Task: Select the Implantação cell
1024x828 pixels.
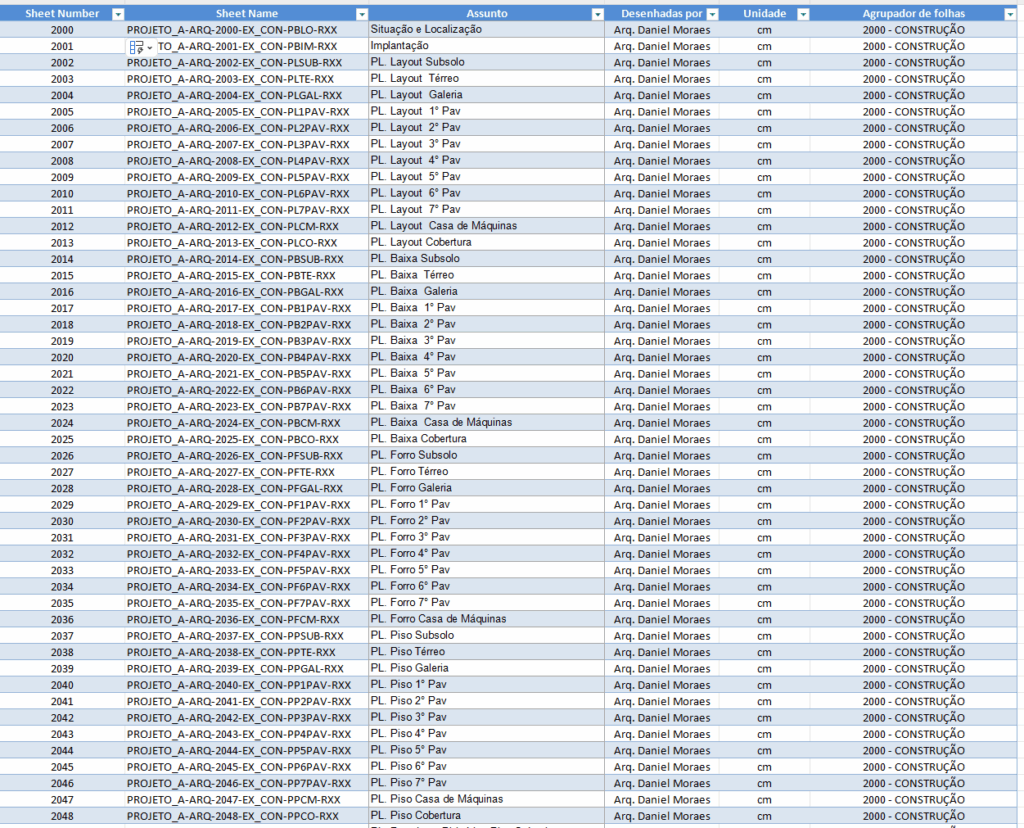Action: click(x=487, y=46)
